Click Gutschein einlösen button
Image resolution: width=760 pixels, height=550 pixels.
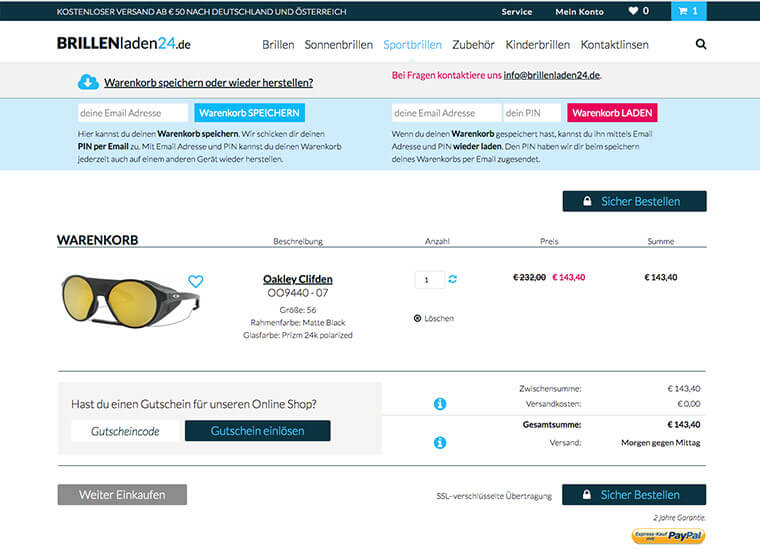pos(257,431)
